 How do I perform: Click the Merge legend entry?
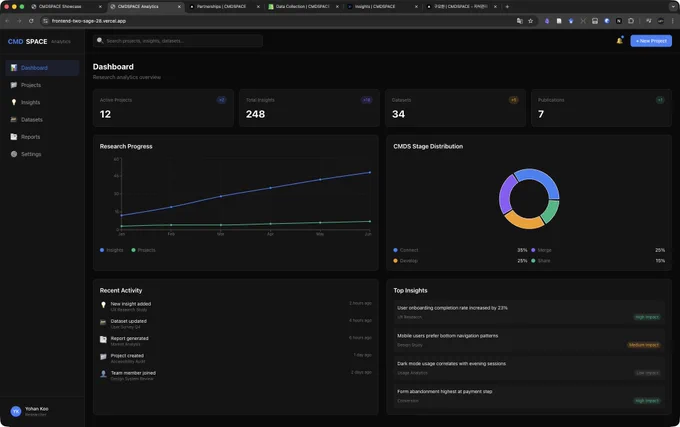542,250
